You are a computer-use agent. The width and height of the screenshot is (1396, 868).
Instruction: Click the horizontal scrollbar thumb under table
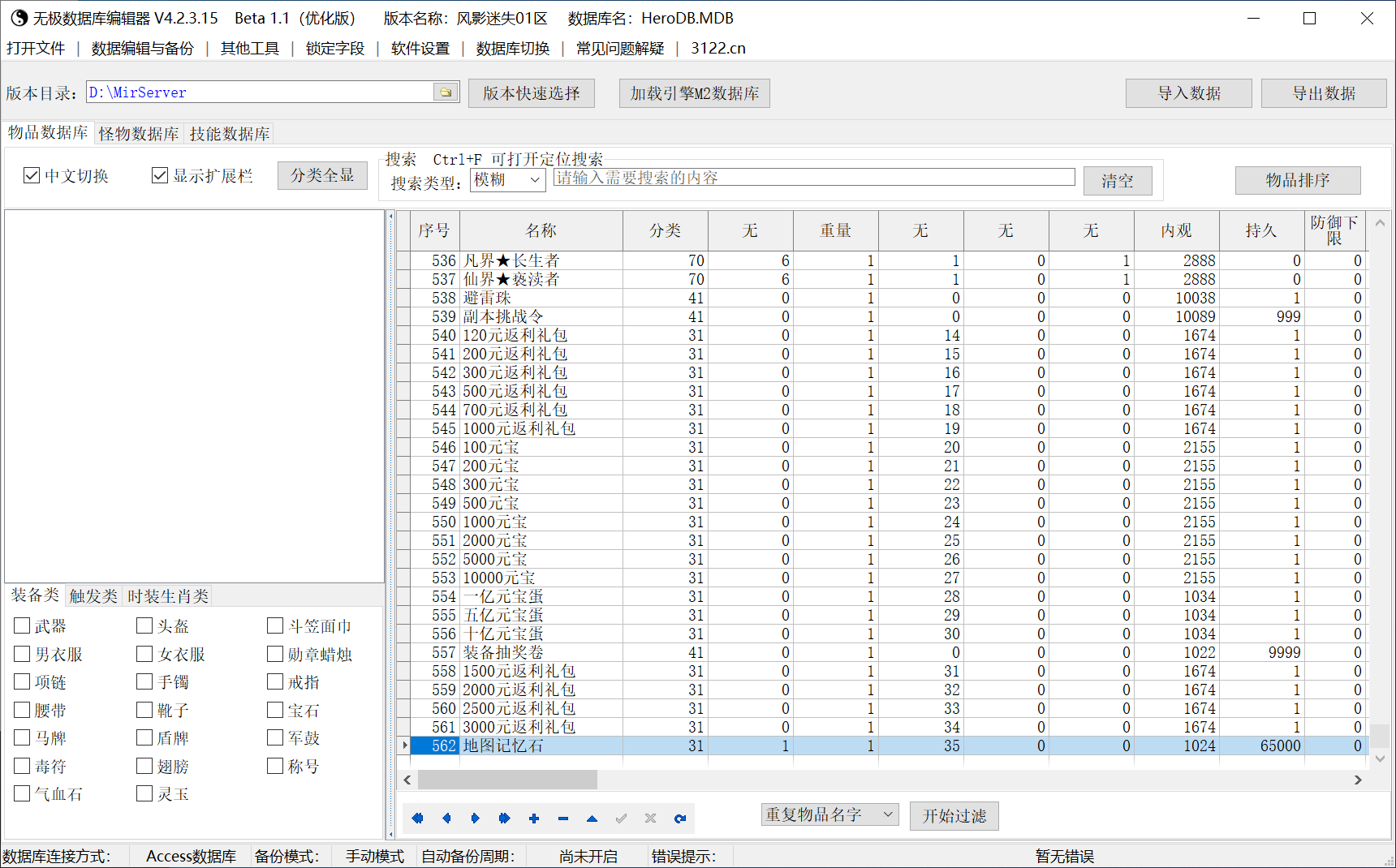coord(508,780)
